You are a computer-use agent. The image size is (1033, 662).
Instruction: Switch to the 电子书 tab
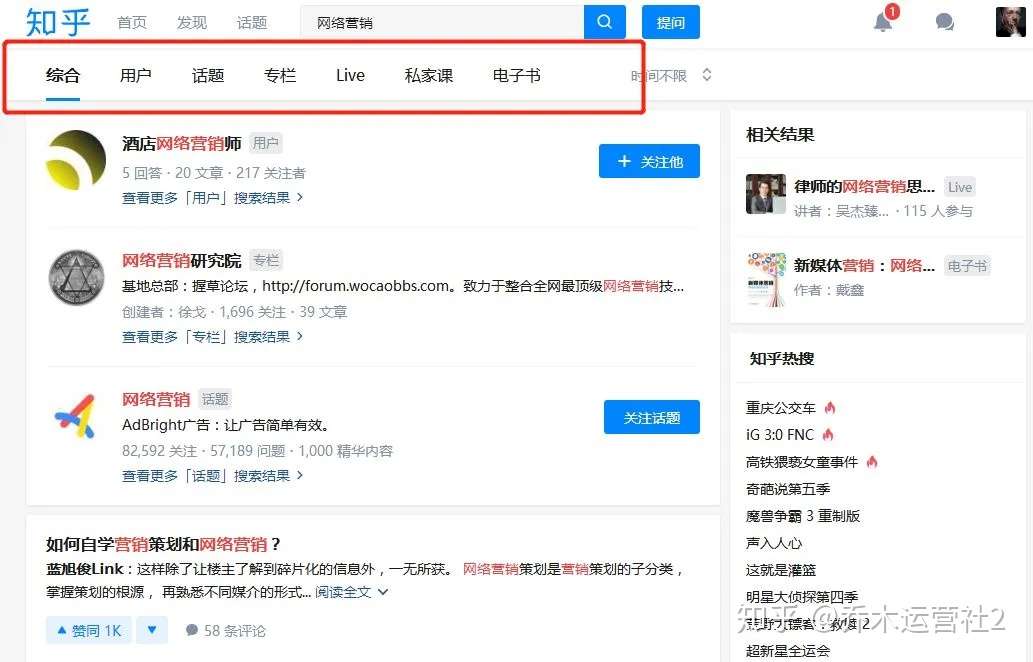(x=516, y=76)
